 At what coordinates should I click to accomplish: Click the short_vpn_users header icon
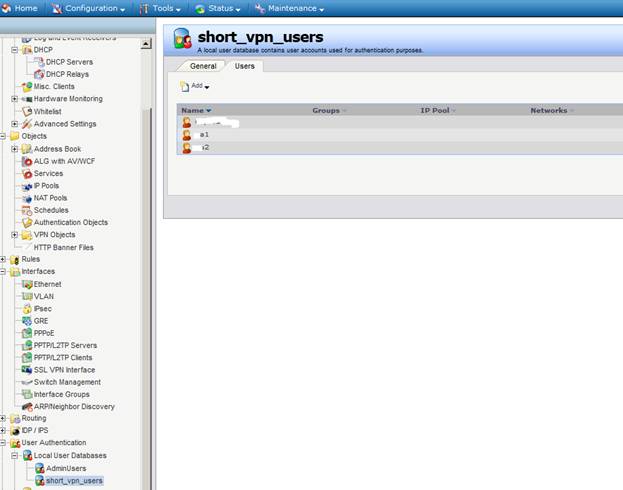point(182,39)
